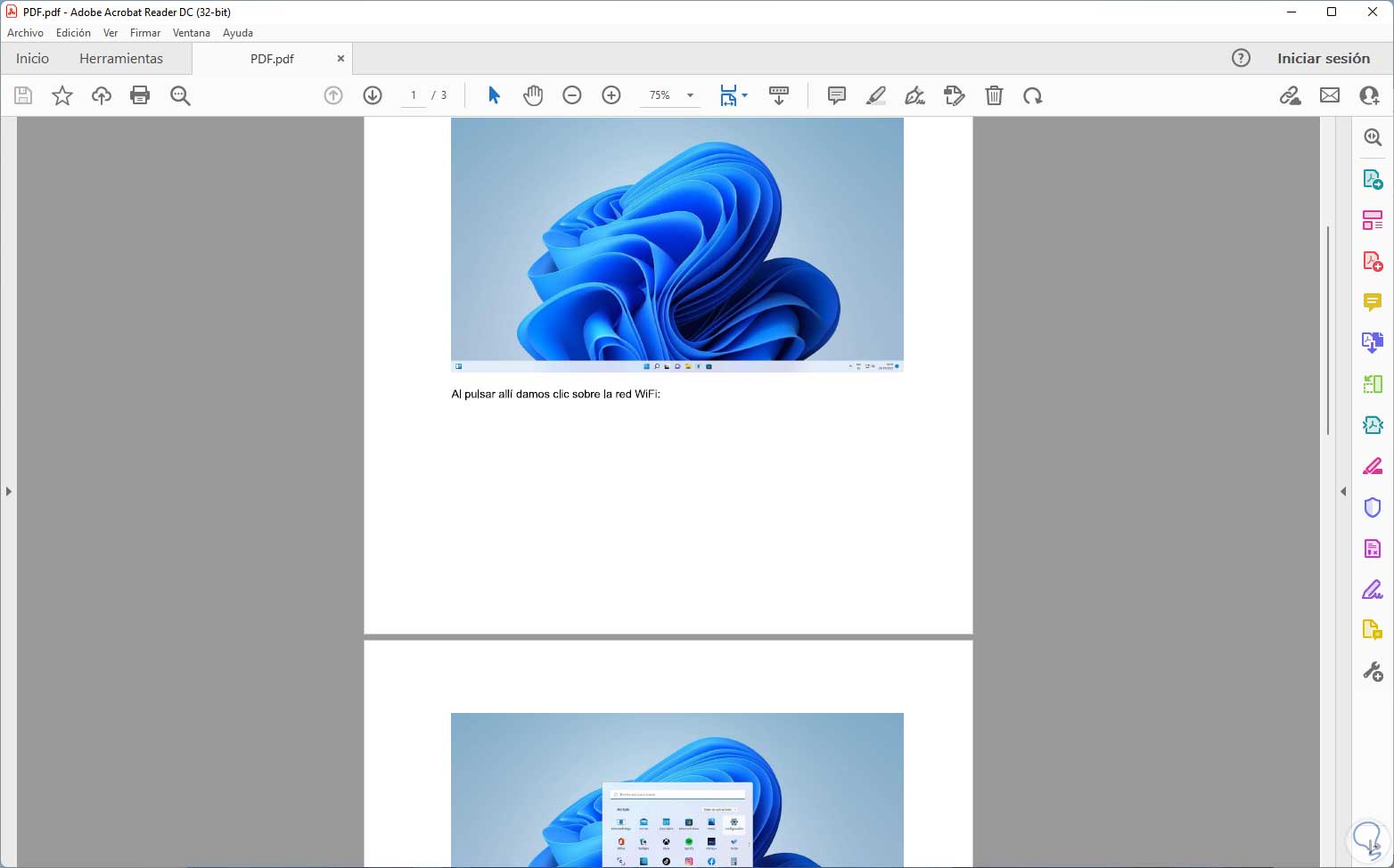This screenshot has height=868, width=1394.
Task: Open the find text magnifier in toolbar
Action: tap(180, 95)
